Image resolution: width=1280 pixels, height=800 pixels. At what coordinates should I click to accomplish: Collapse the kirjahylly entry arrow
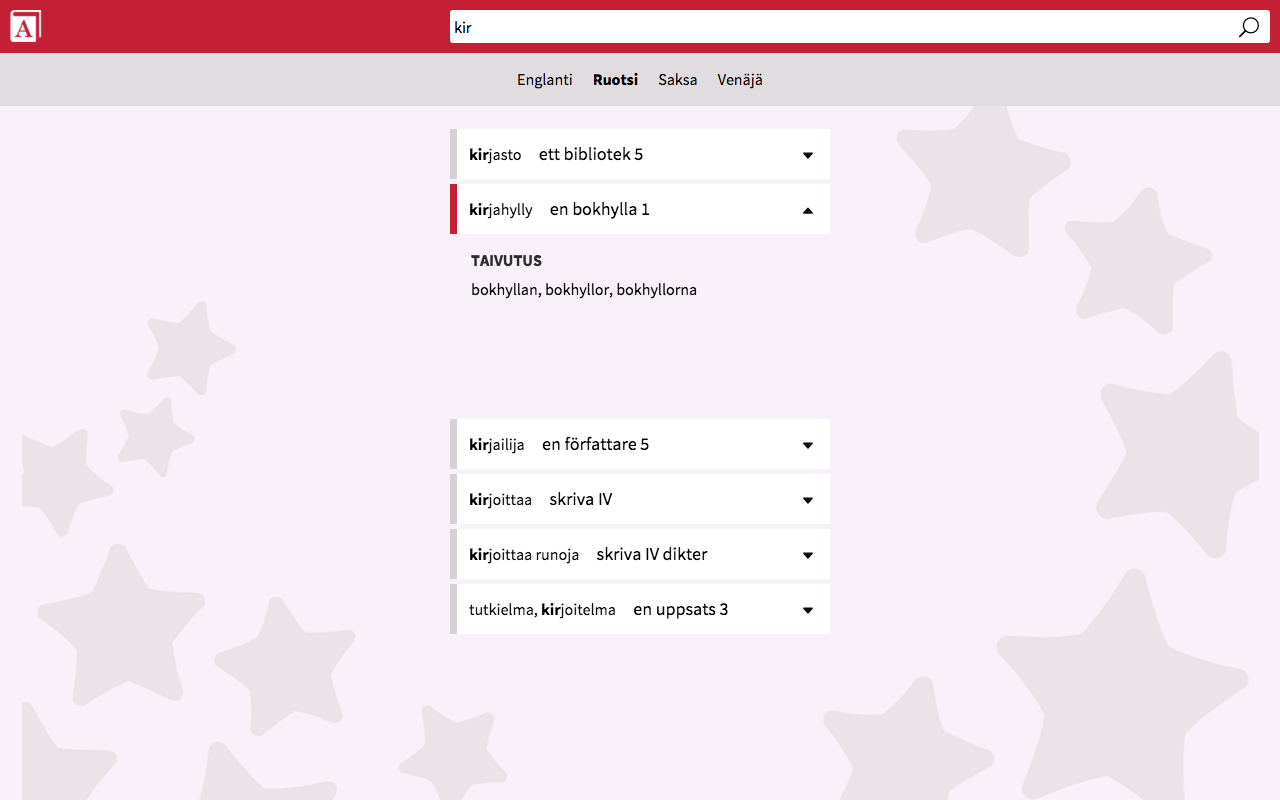[x=808, y=210]
